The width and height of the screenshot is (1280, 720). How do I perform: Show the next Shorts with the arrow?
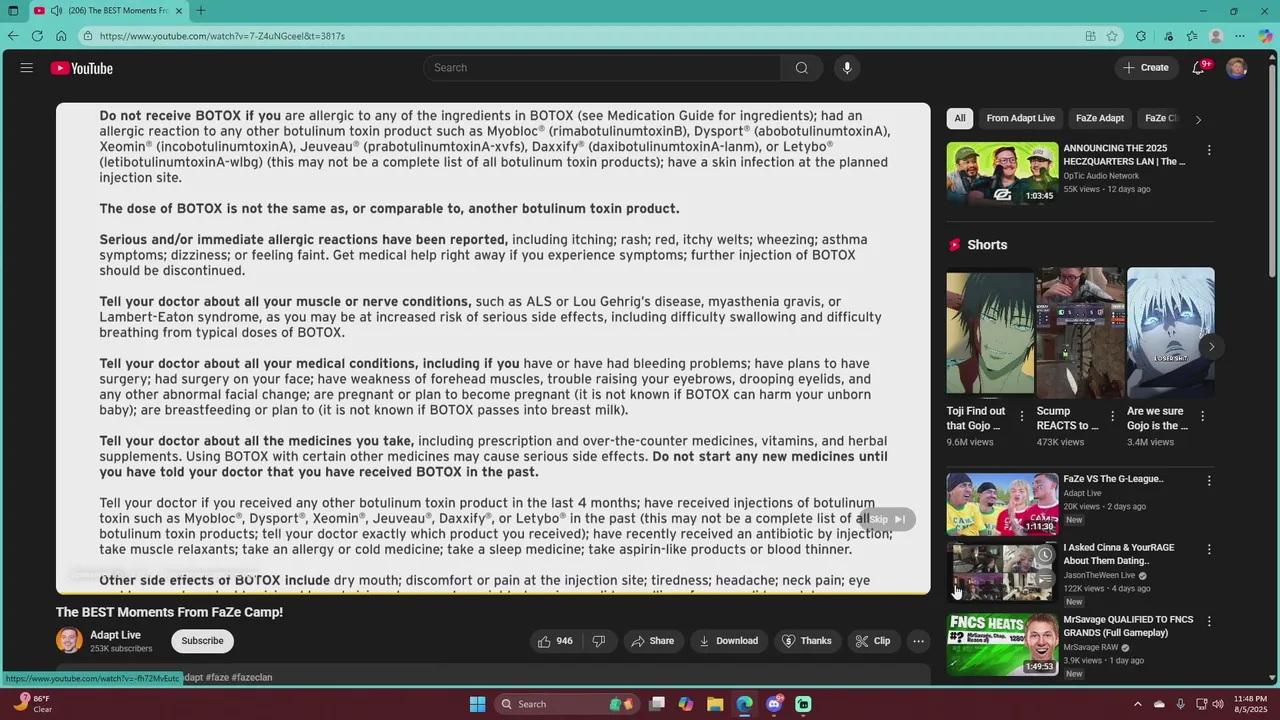[1211, 347]
